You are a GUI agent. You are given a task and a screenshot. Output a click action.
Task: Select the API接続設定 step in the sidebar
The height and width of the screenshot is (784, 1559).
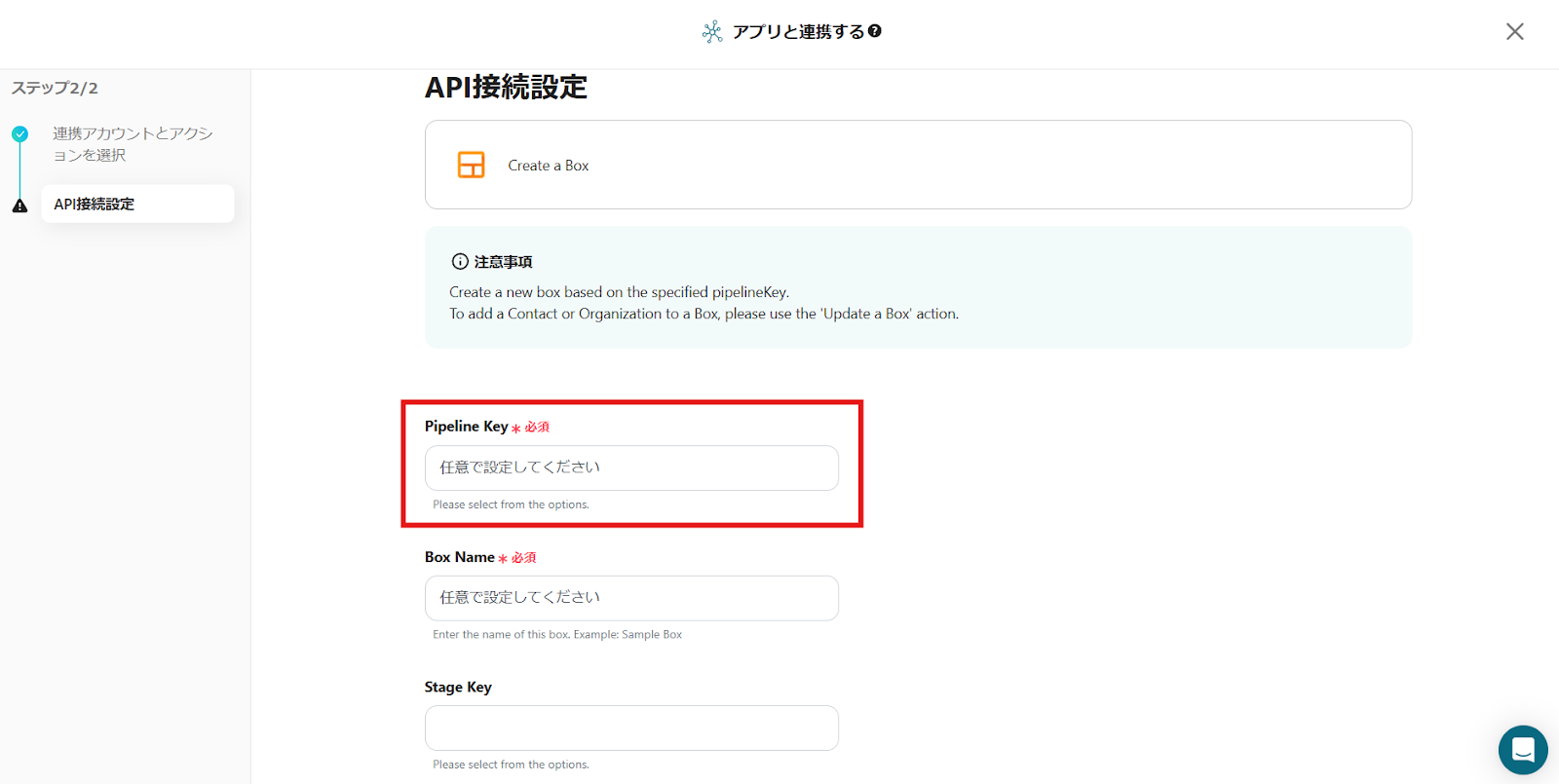click(x=137, y=204)
